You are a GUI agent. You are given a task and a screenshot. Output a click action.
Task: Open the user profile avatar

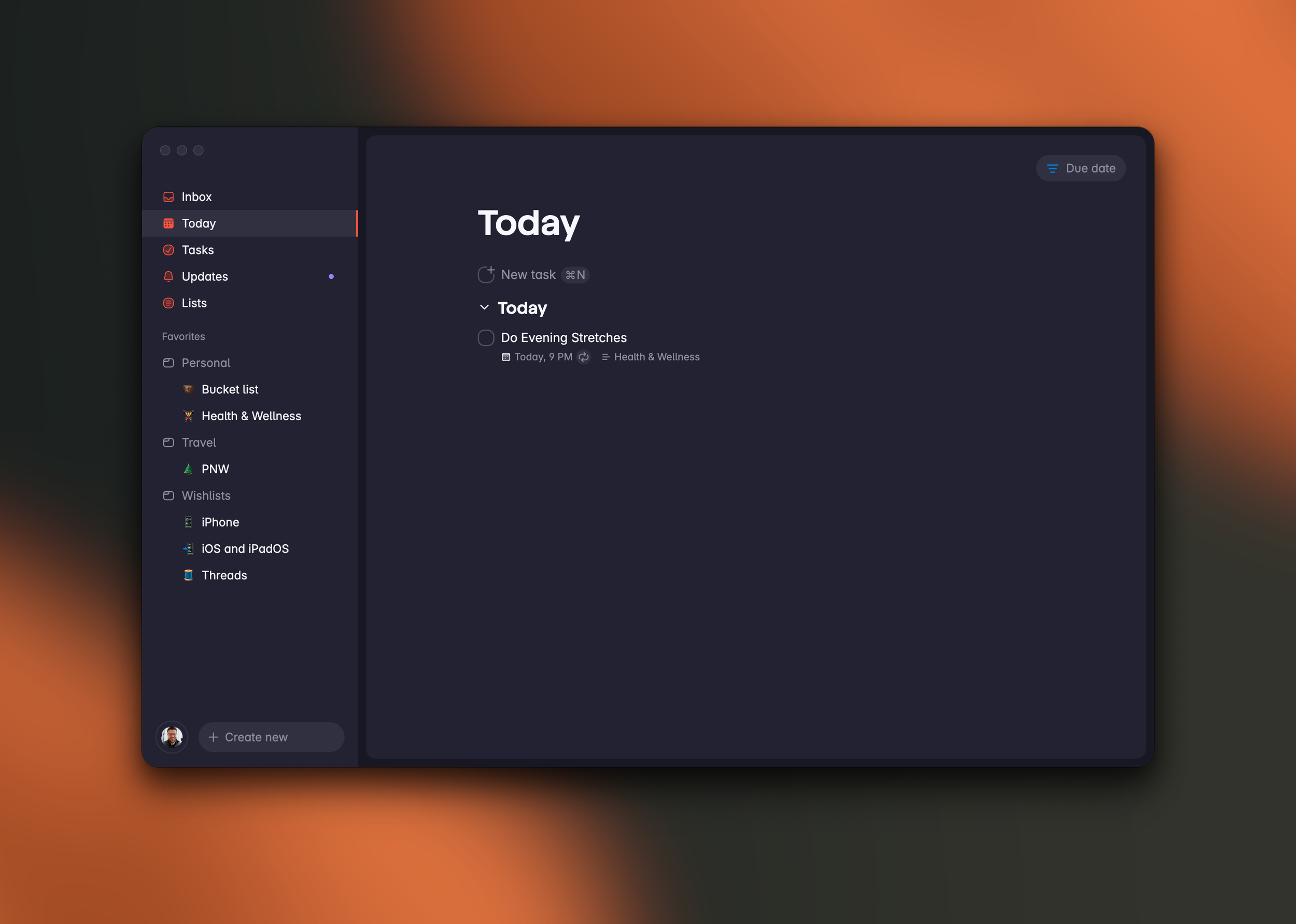[x=172, y=737]
